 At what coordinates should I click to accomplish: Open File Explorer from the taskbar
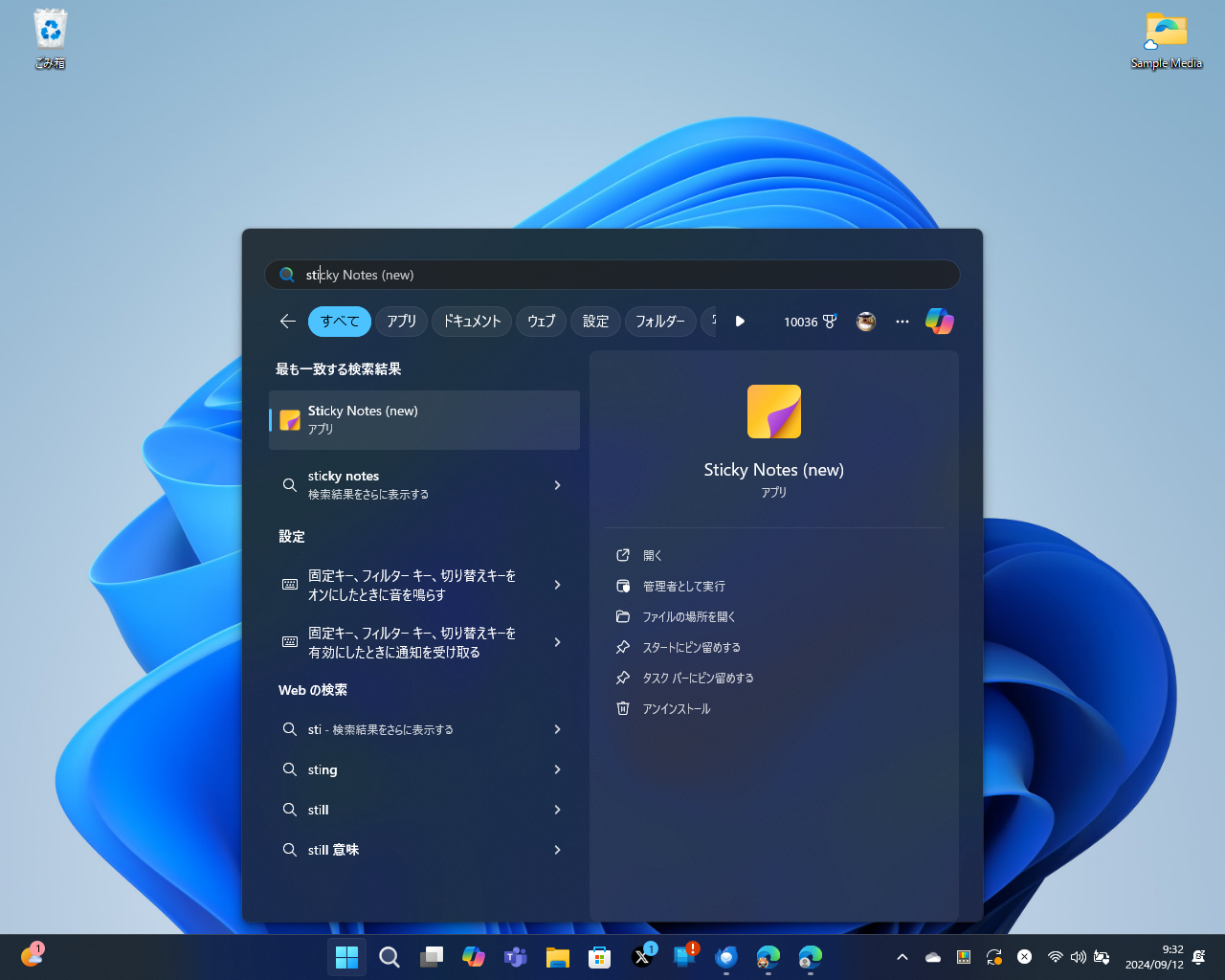558,957
